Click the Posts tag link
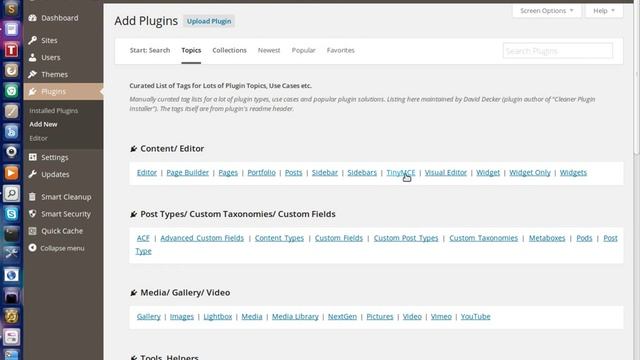Screen dimensions: 640x360 pyautogui.click(x=293, y=172)
